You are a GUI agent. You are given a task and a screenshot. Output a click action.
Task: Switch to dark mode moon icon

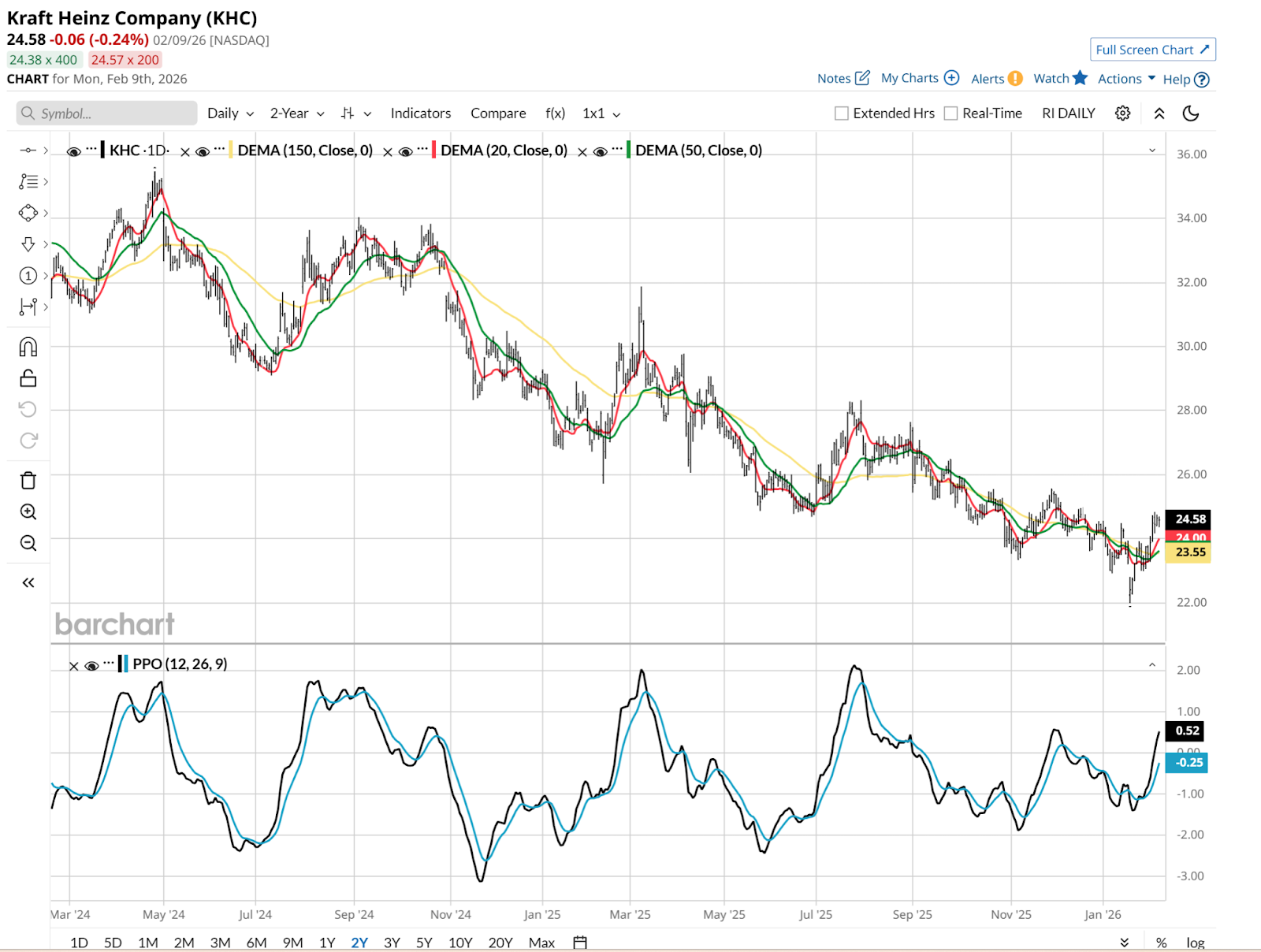click(1191, 113)
